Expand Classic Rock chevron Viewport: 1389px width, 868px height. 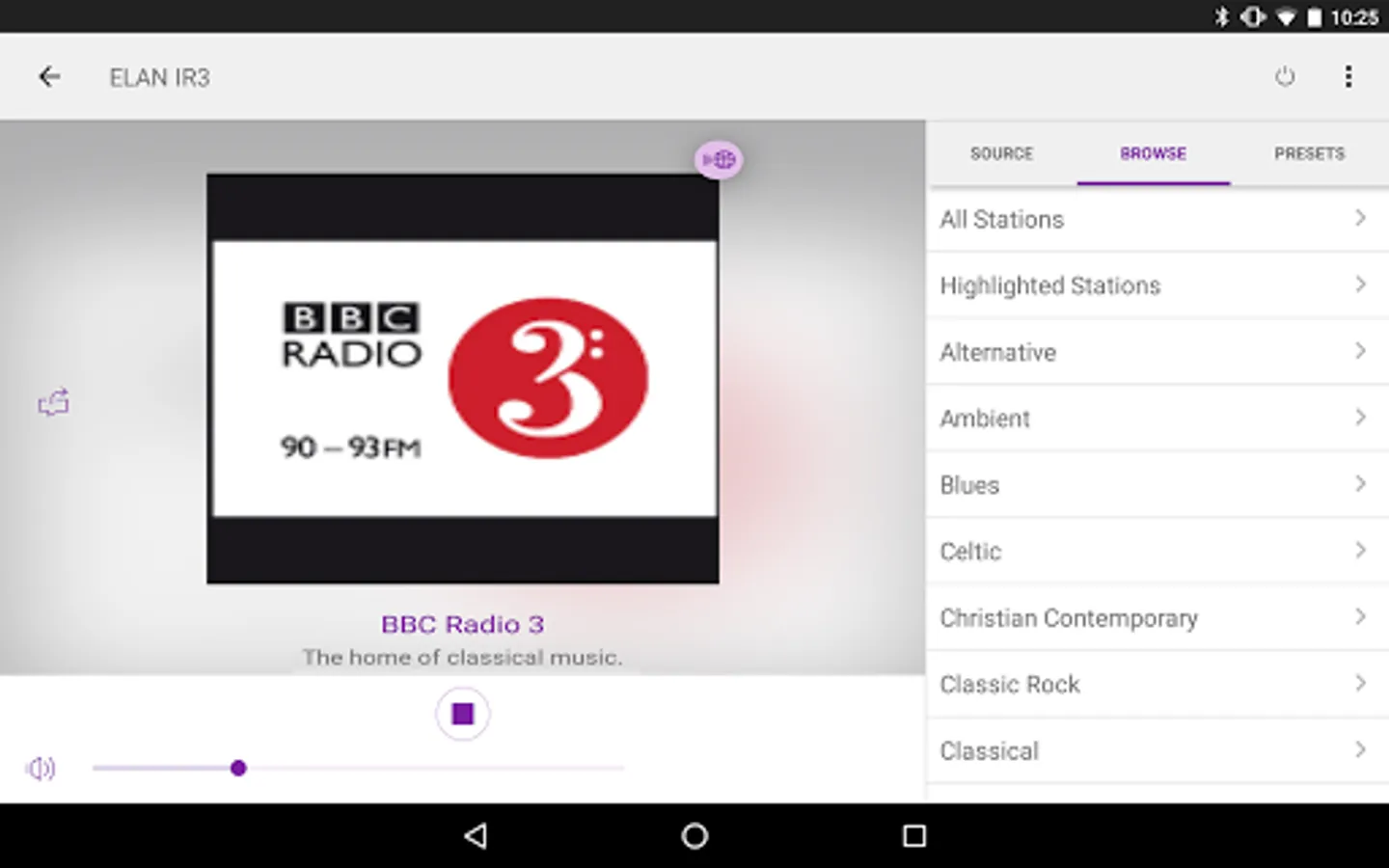pos(1360,685)
